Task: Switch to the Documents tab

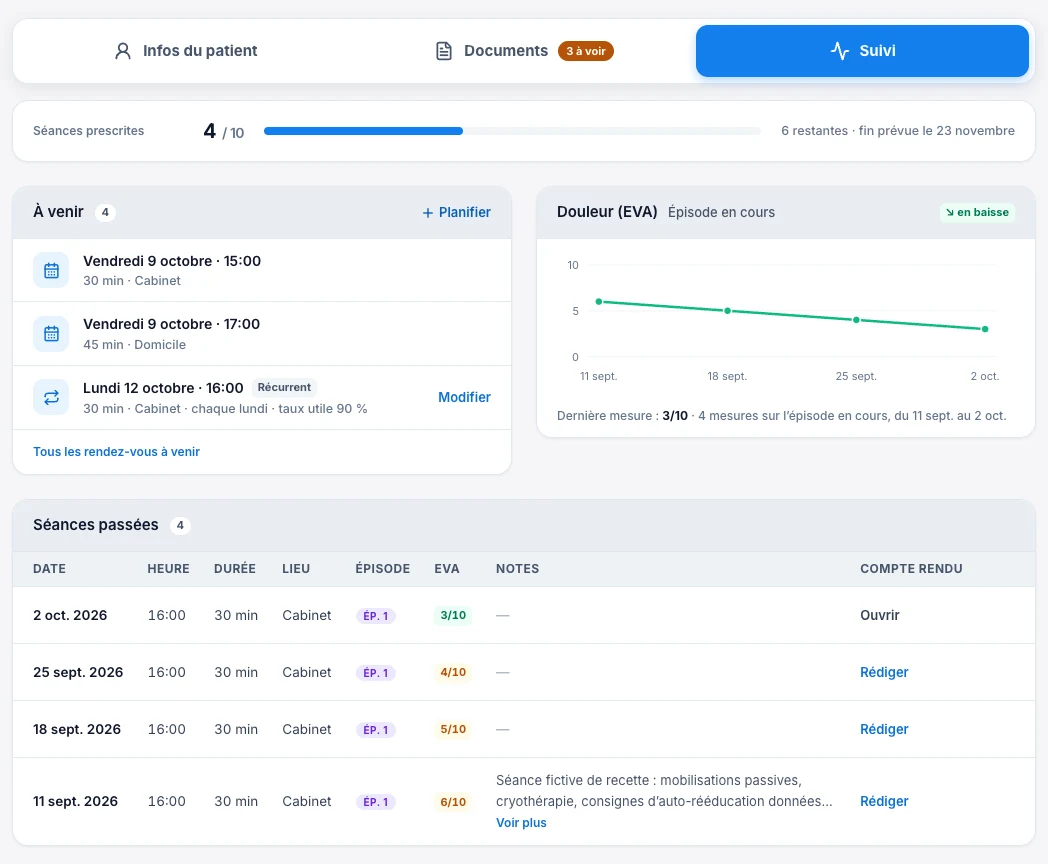Action: coord(524,51)
